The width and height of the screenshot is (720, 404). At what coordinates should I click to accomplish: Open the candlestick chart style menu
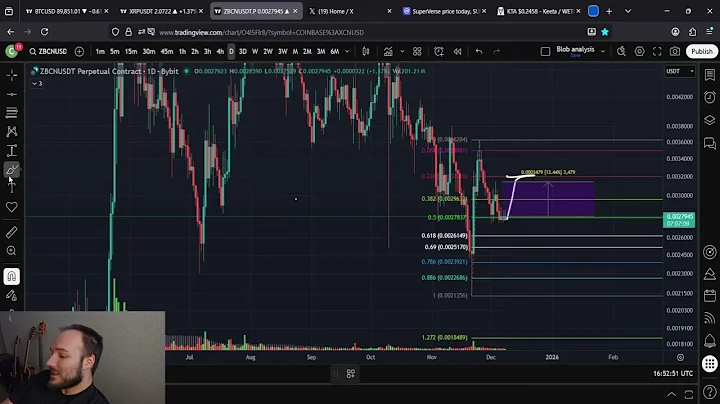(366, 51)
